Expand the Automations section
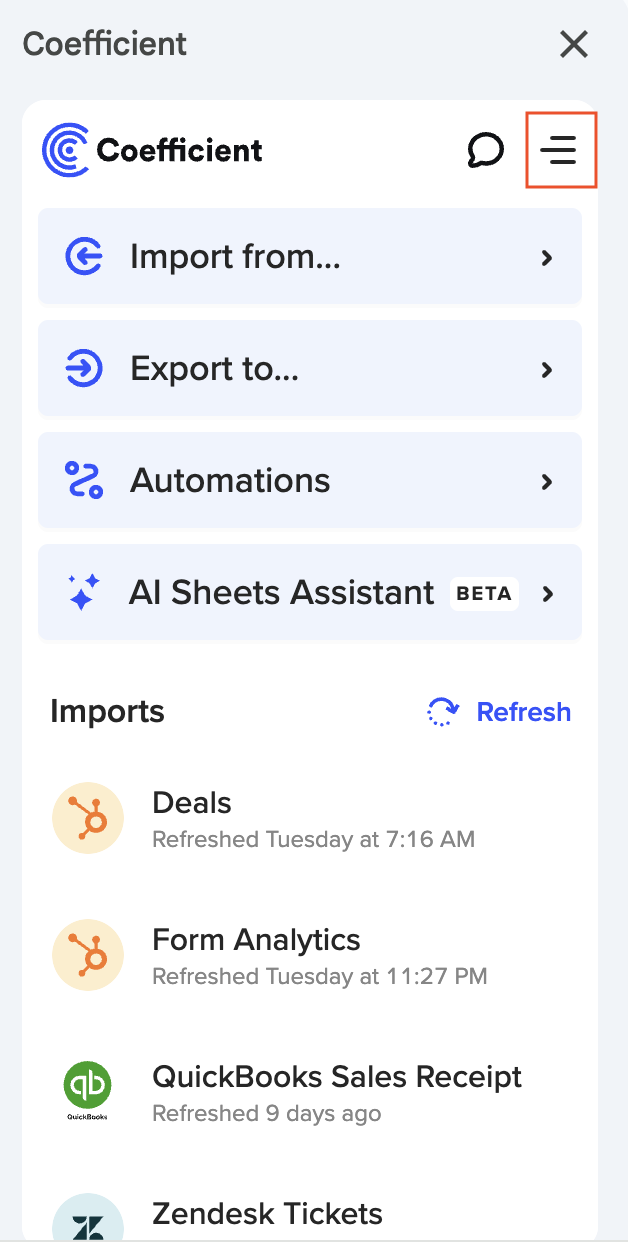Screen dimensions: 628x1242 [x=310, y=480]
